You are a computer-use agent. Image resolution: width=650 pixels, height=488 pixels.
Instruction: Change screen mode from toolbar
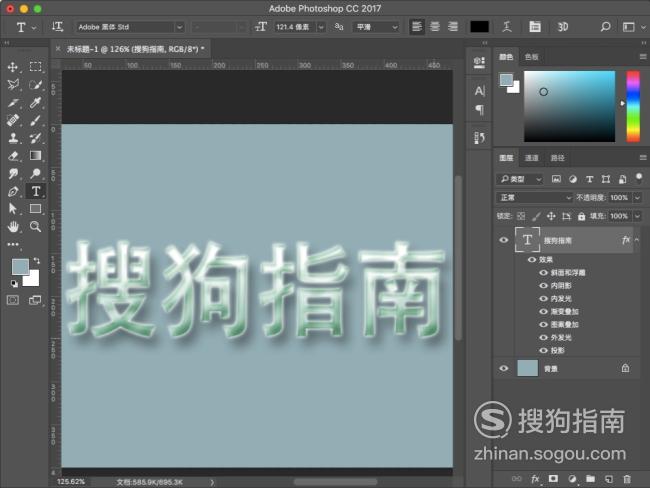pos(35,300)
